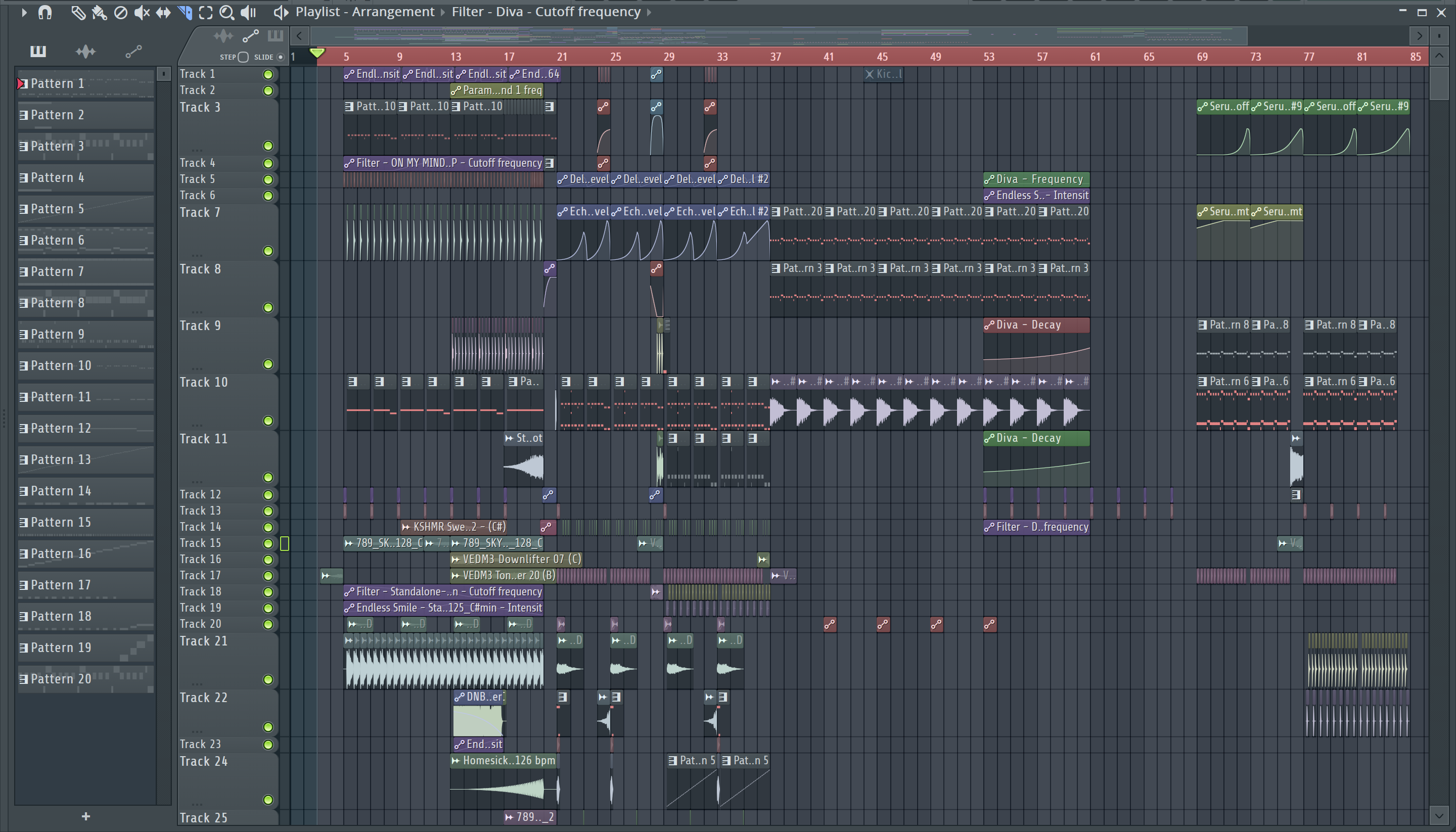Screen dimensions: 1456x832
Task: Select the Paint brush tool
Action: coord(100,12)
